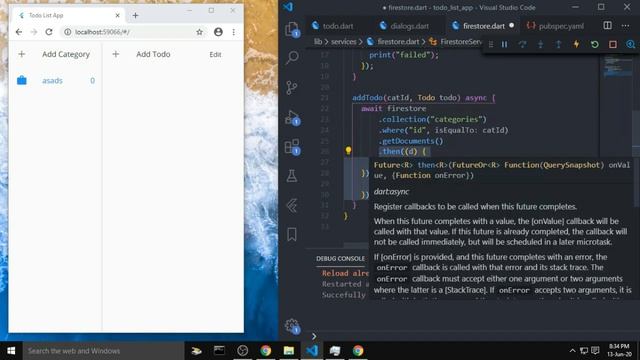Click the services breadcrumb segment
640x360 pixels.
tap(343, 42)
